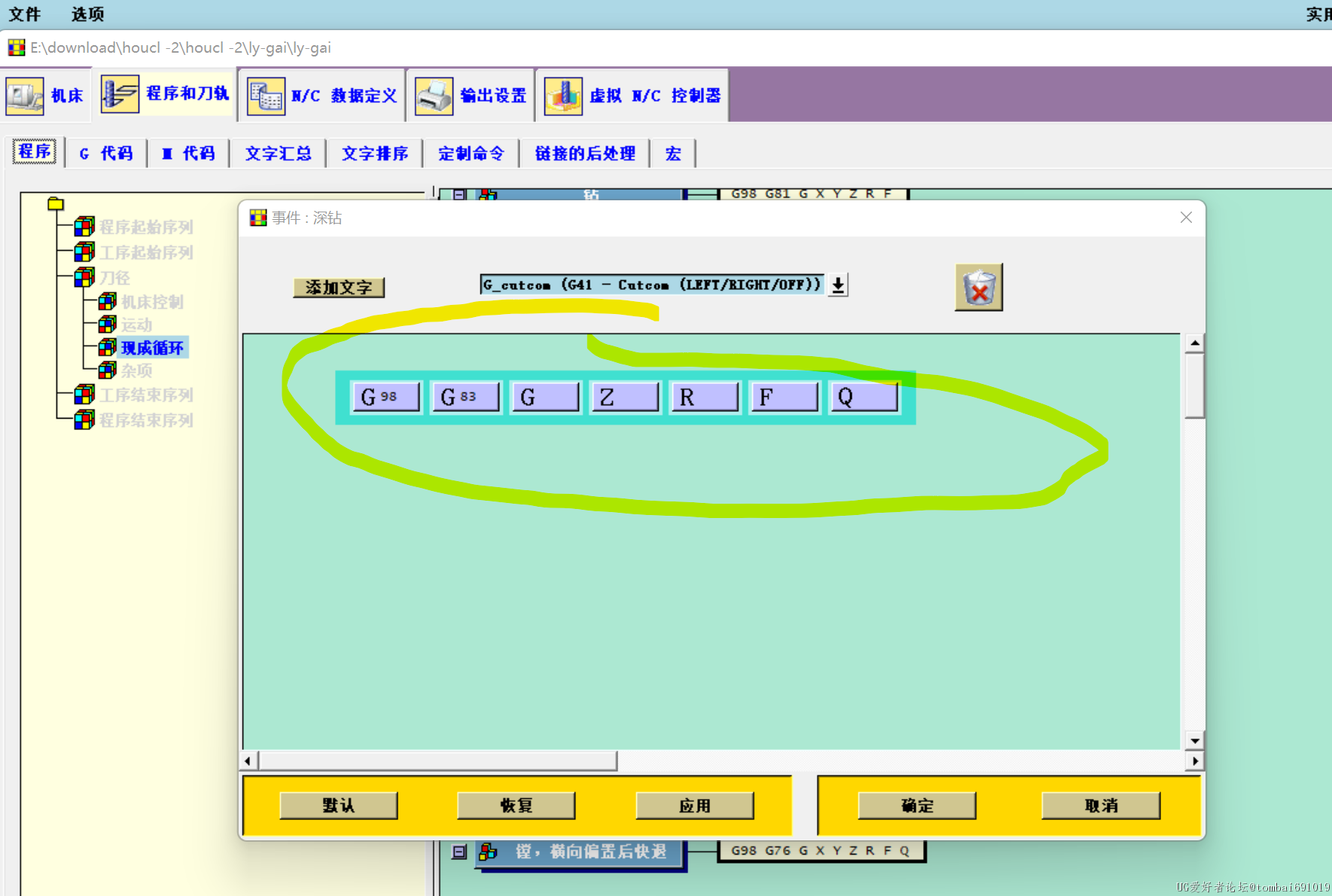Click the cube icon beside 工序结束序列
The width and height of the screenshot is (1332, 896).
[84, 395]
